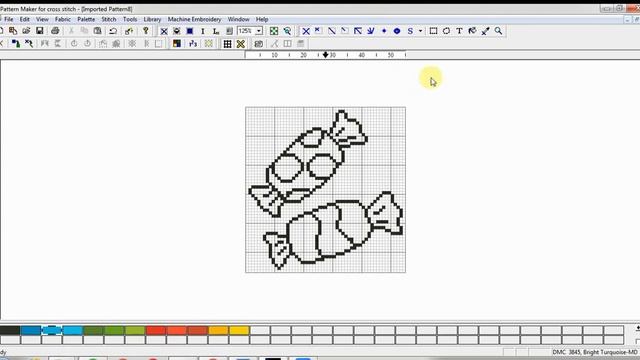The image size is (640, 360).
Task: Click the yellow question mark Help icon
Action: tap(146, 31)
